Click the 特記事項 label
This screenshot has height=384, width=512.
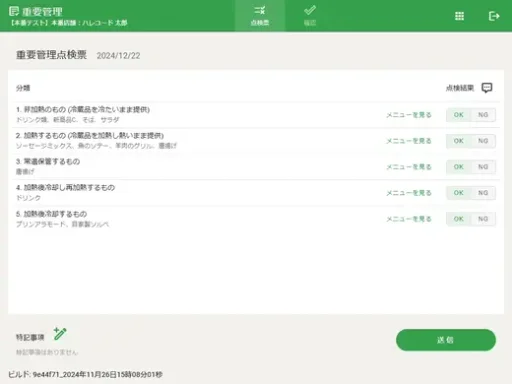click(30, 337)
